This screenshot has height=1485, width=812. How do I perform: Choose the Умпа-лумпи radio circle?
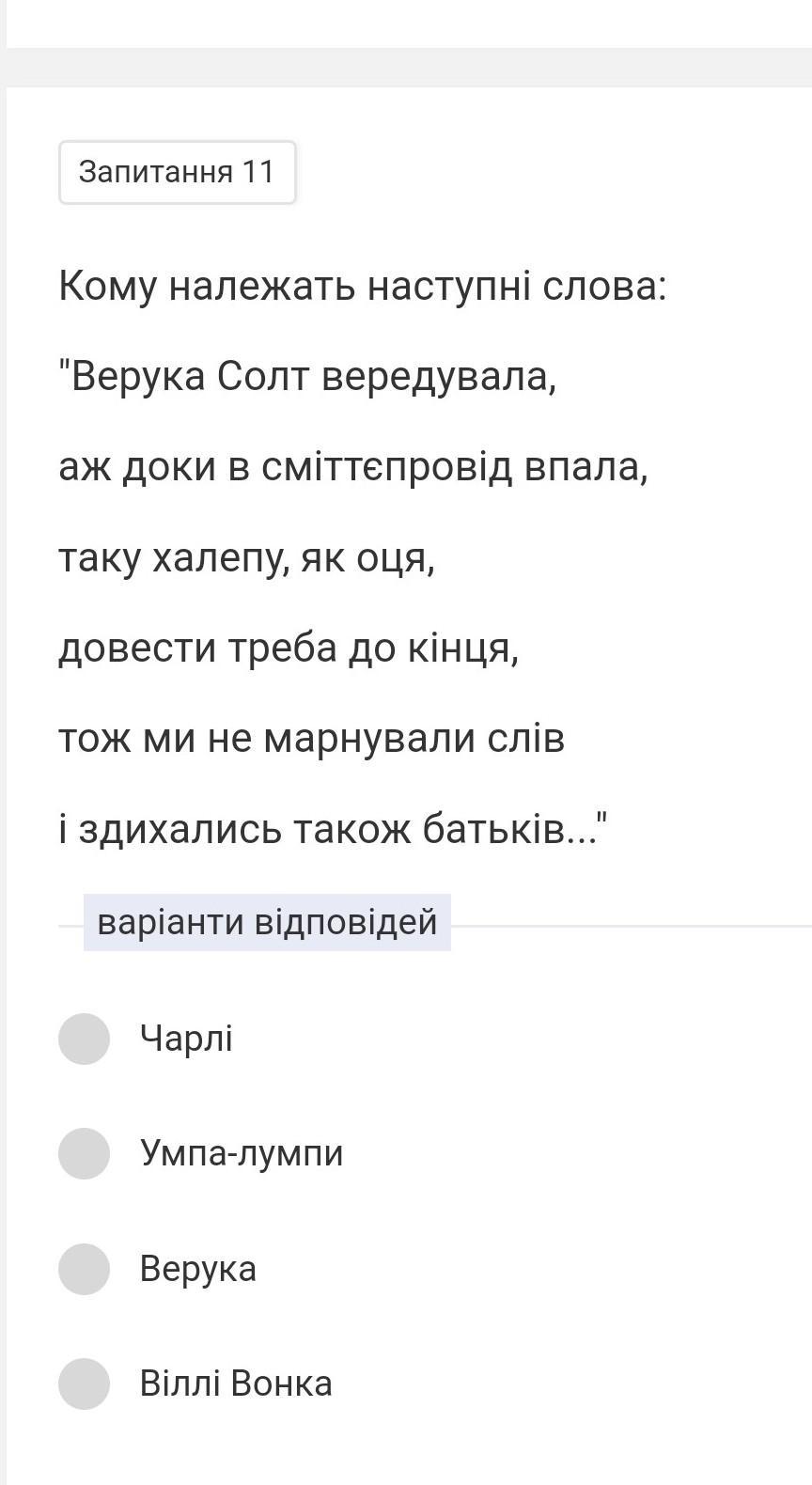point(85,1153)
